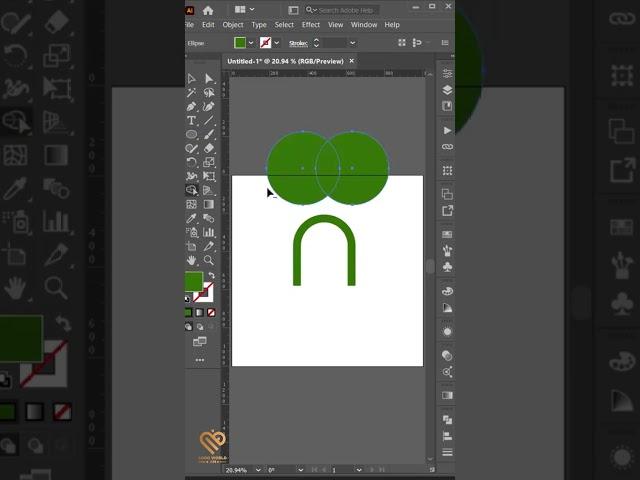Image resolution: width=640 pixels, height=480 pixels.
Task: Reset to default fill and stroke
Action: pos(187,298)
